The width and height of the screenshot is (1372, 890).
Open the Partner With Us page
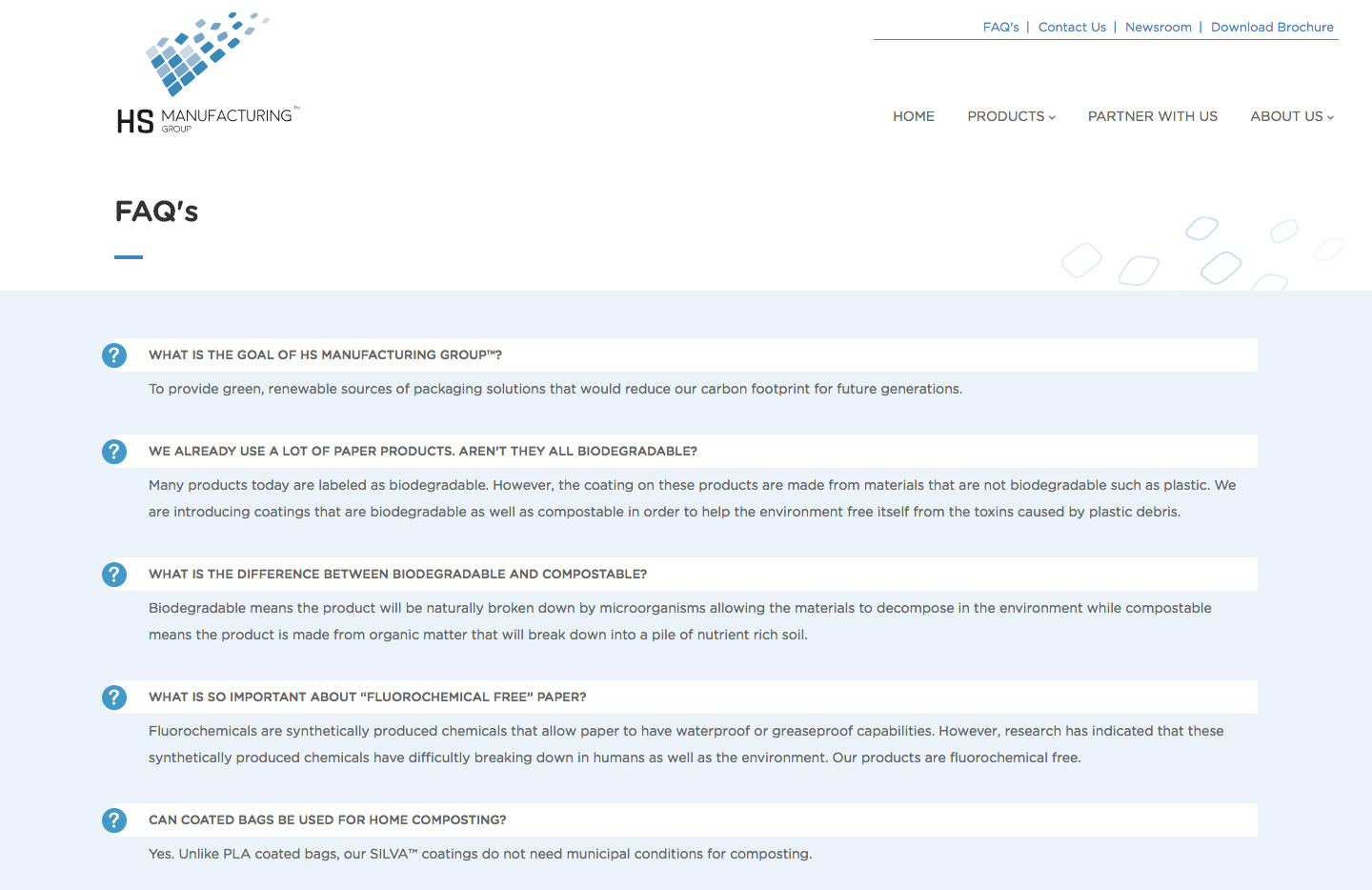point(1152,116)
